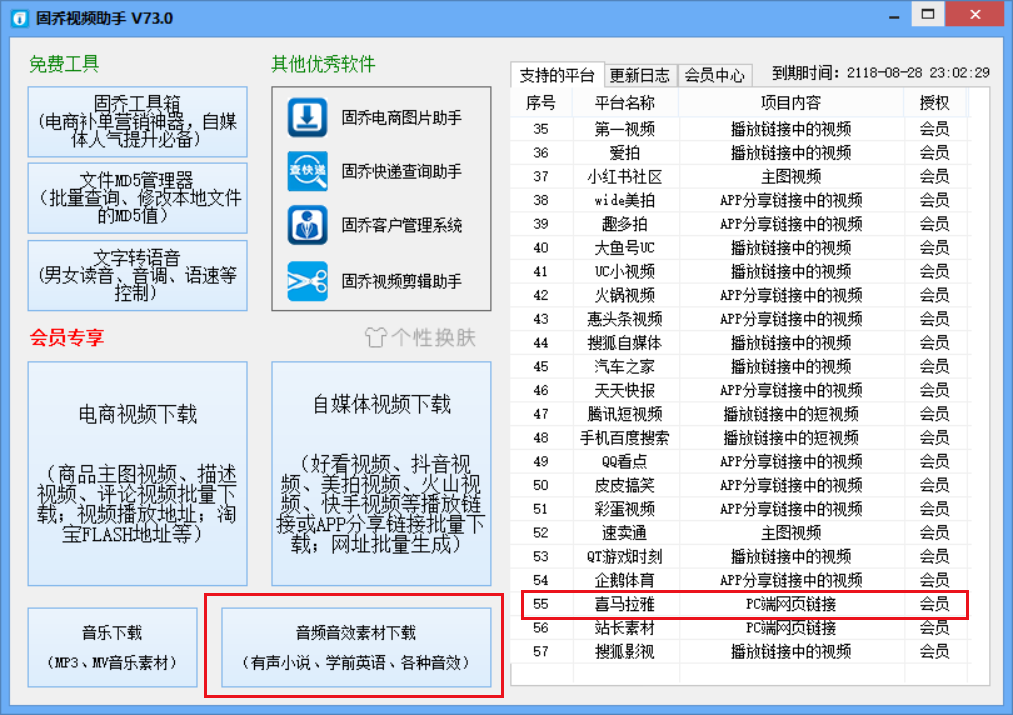
Task: Select UC小视频 row
Action: [740, 271]
